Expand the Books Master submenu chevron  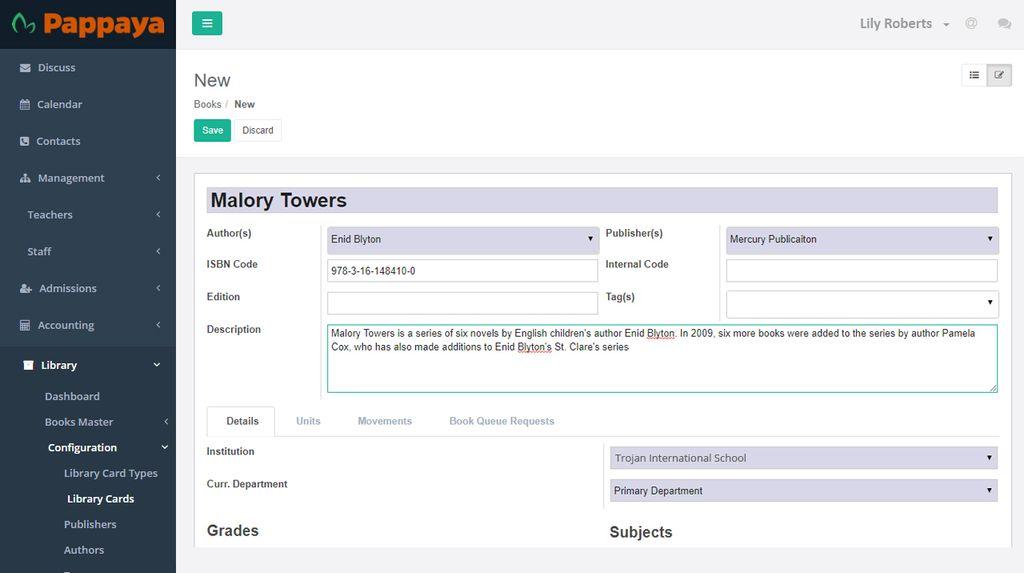tap(166, 422)
